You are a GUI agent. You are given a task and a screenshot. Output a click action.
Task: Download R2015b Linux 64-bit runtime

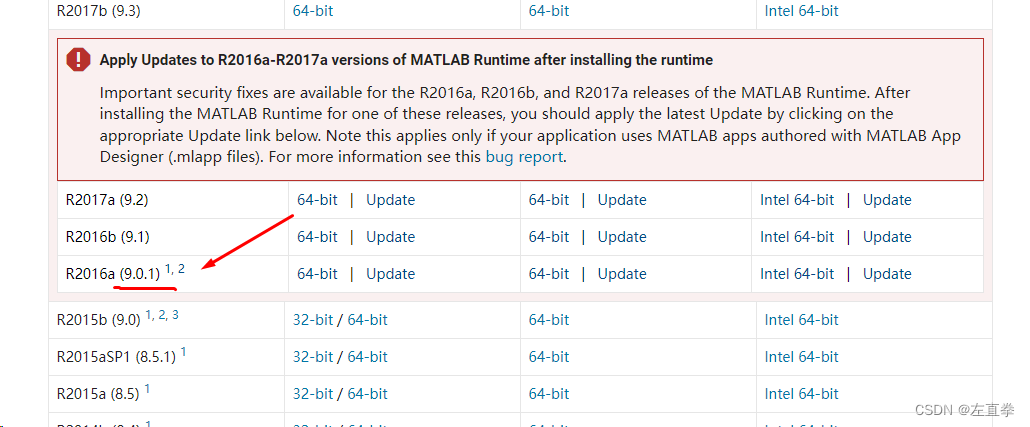pyautogui.click(x=549, y=320)
